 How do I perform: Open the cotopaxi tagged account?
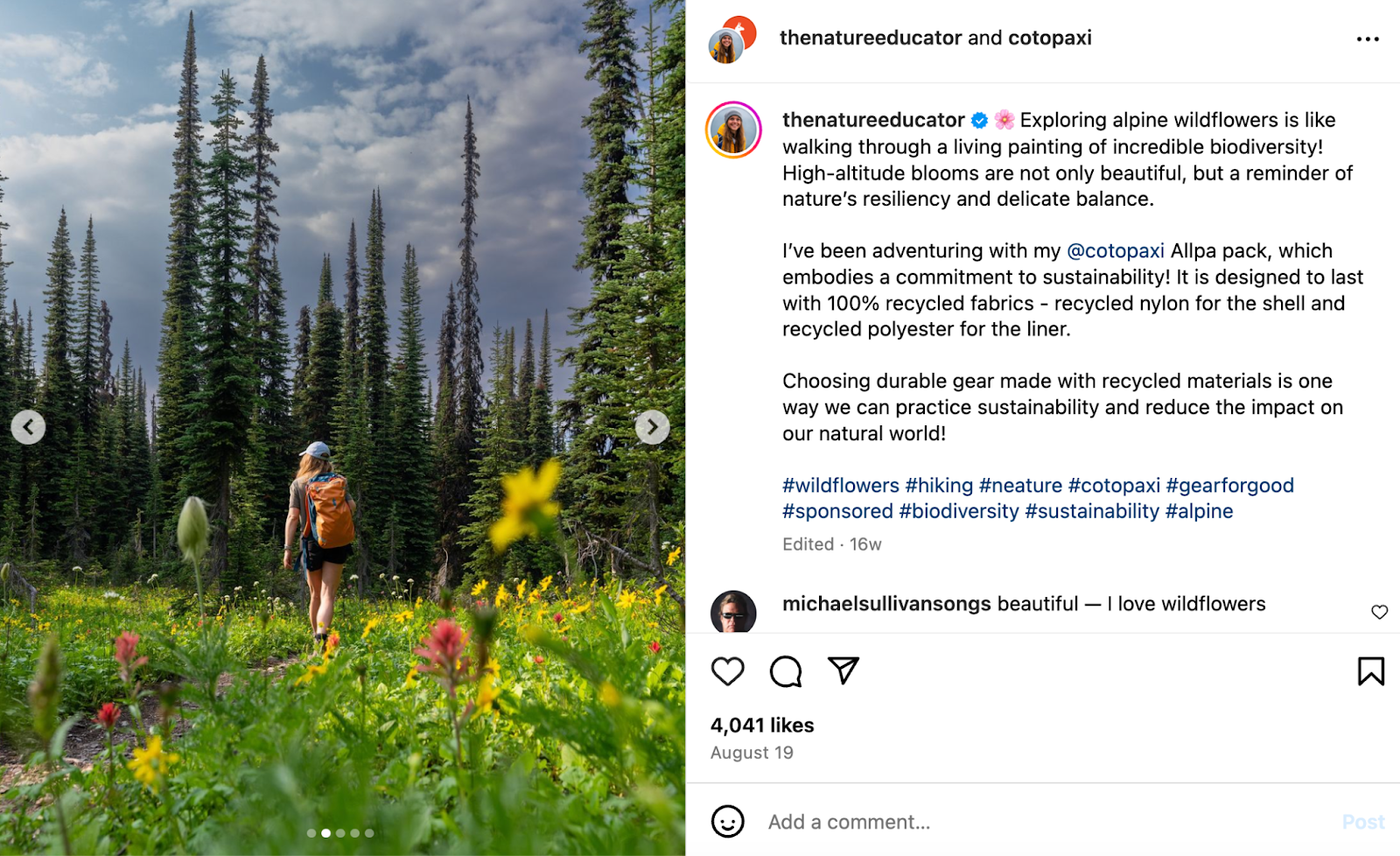pyautogui.click(x=1050, y=38)
